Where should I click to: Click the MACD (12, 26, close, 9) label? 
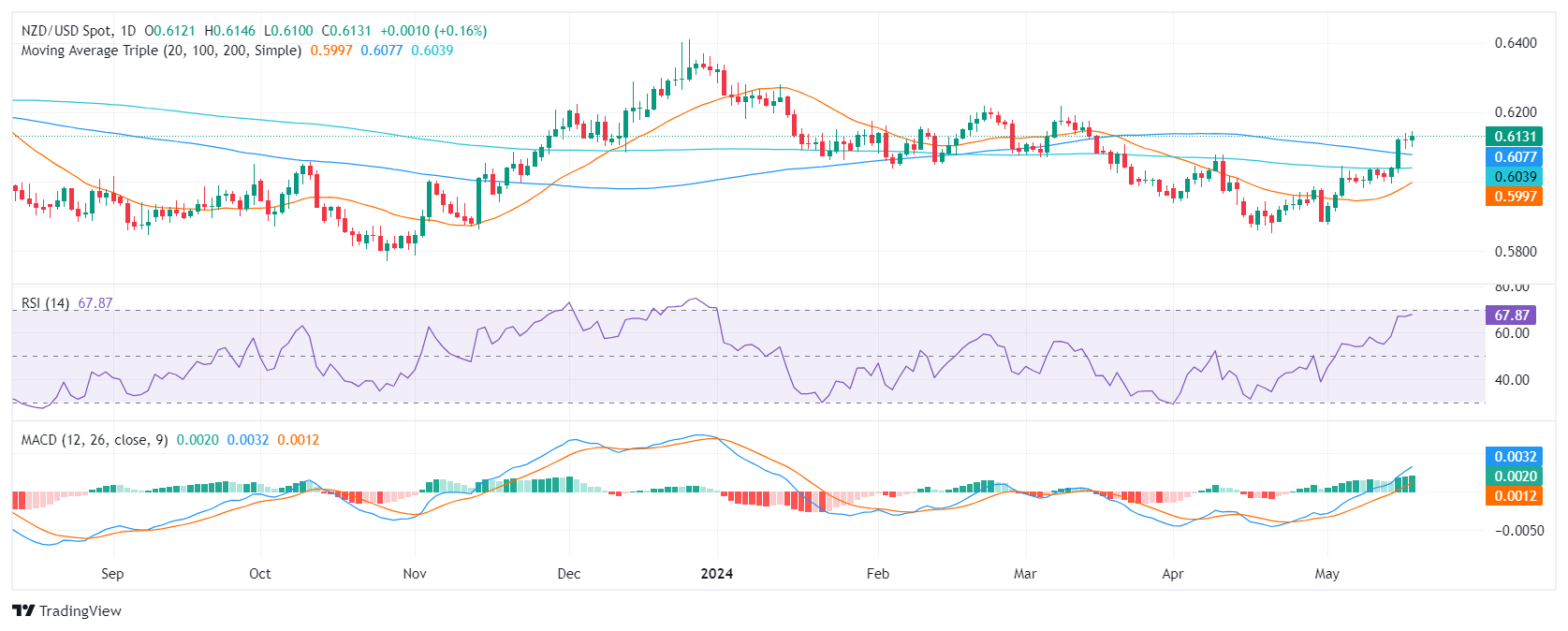click(95, 440)
